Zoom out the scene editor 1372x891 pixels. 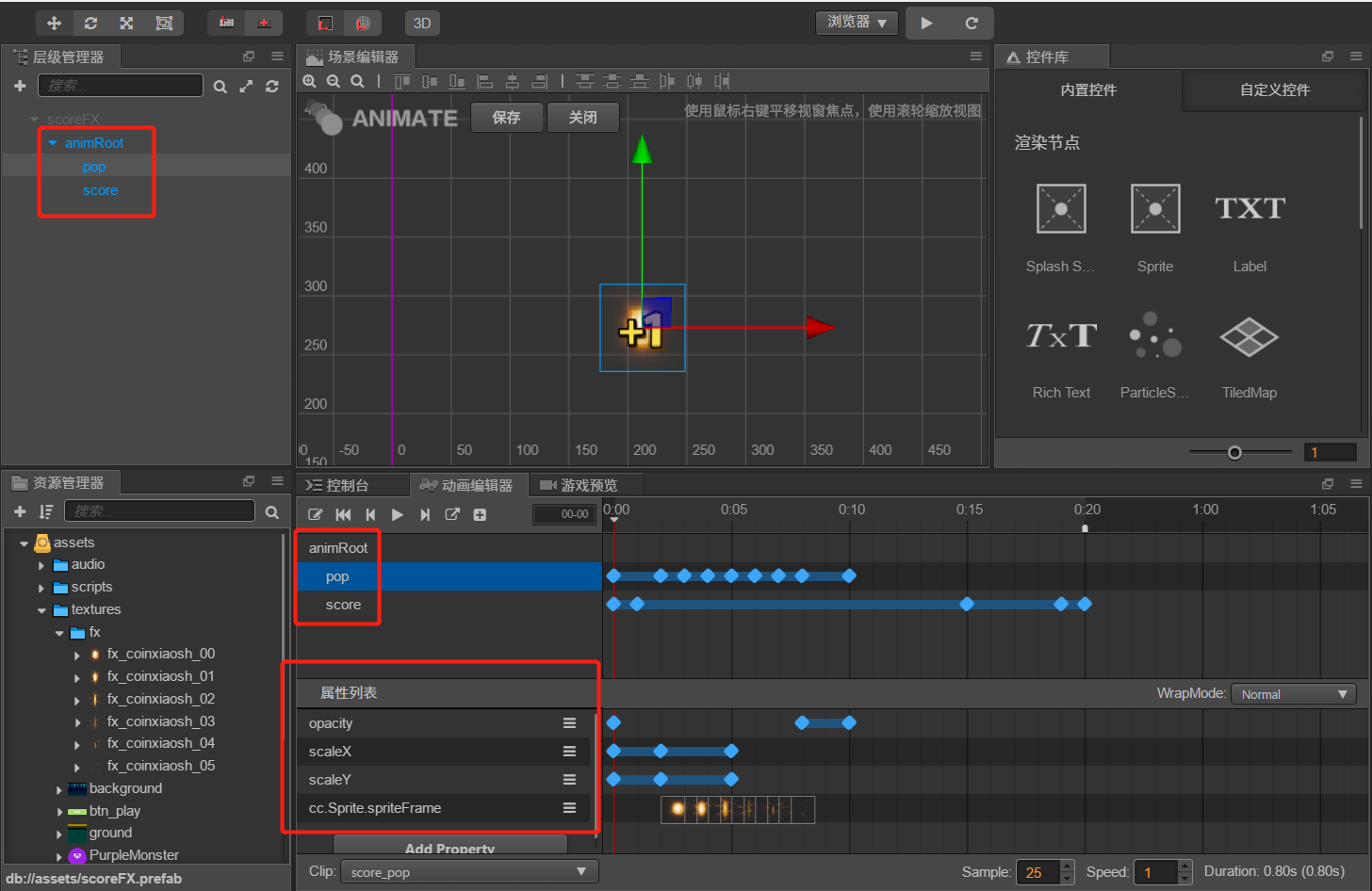tap(333, 81)
